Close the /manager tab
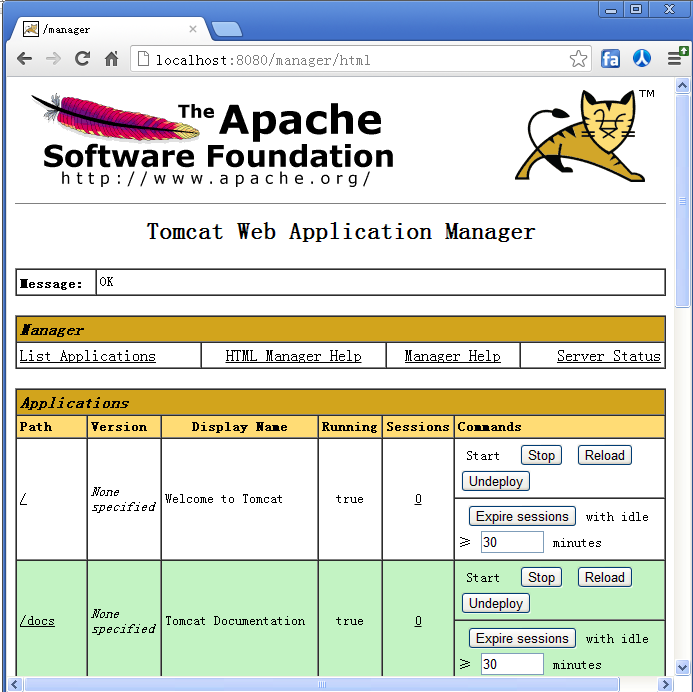693x692 pixels. coord(193,29)
